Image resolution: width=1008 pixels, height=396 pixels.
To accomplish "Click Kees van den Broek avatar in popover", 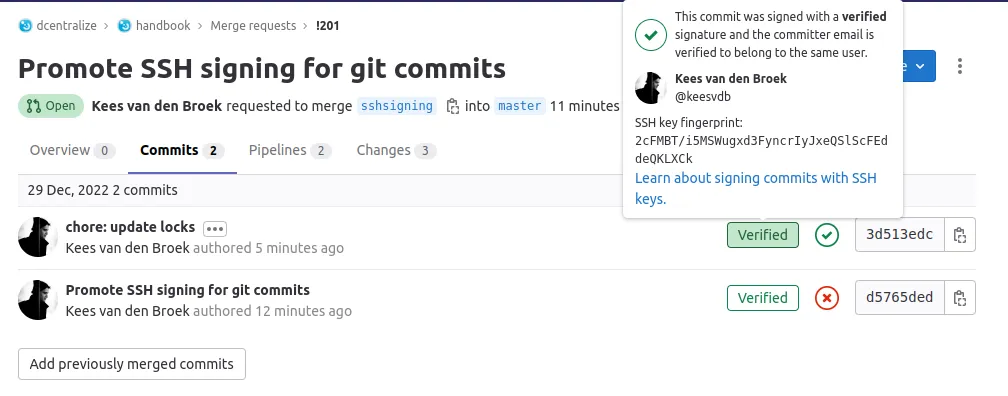I will tap(651, 88).
